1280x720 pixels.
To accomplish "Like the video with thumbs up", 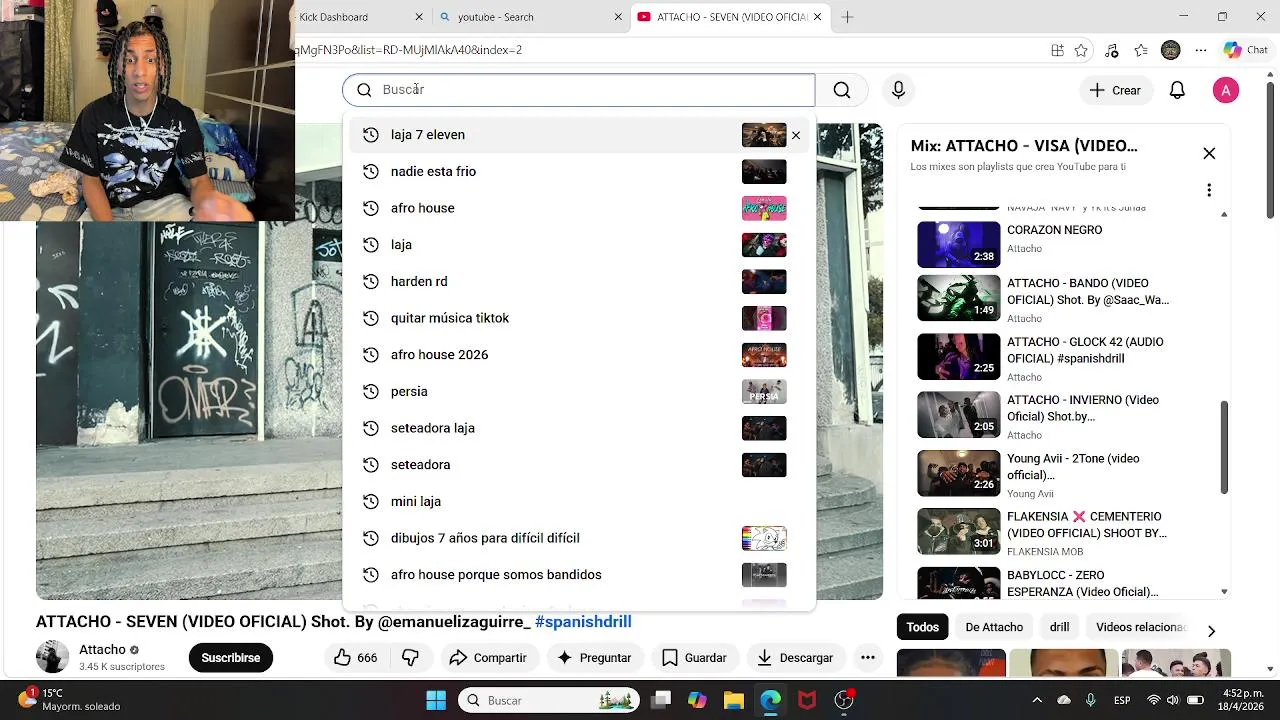I will 355,657.
